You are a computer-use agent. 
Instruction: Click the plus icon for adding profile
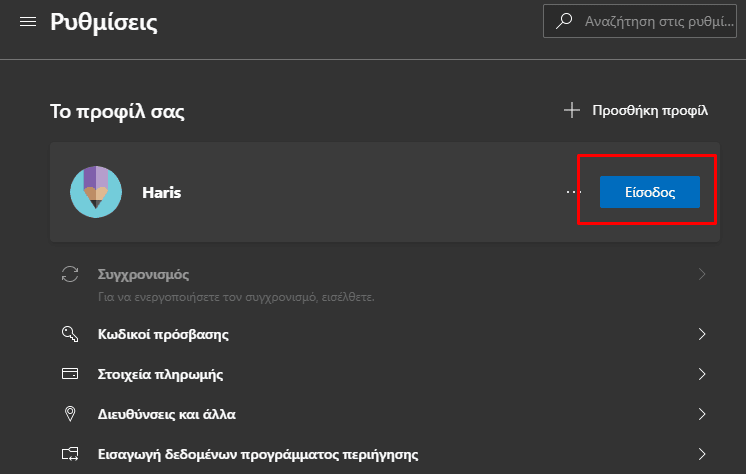(x=572, y=110)
